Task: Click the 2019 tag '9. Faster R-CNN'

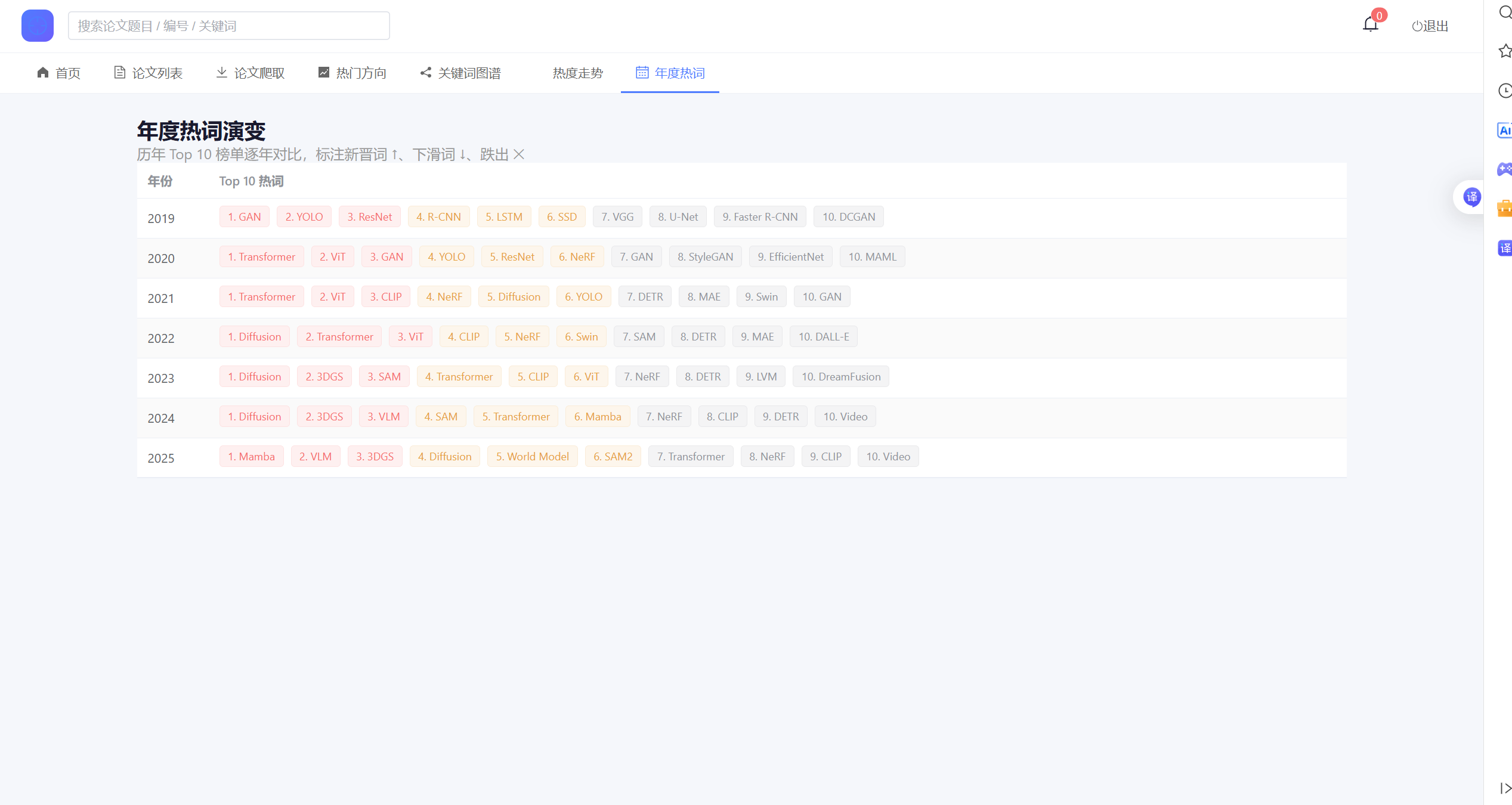Action: point(760,217)
